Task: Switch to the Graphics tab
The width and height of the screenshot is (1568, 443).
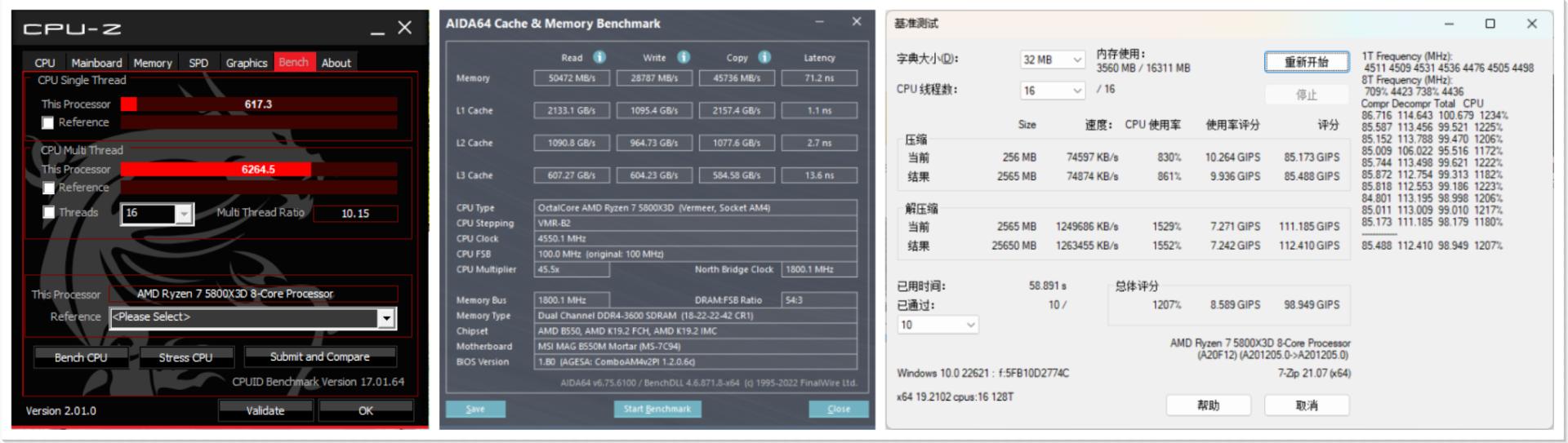Action: (247, 63)
